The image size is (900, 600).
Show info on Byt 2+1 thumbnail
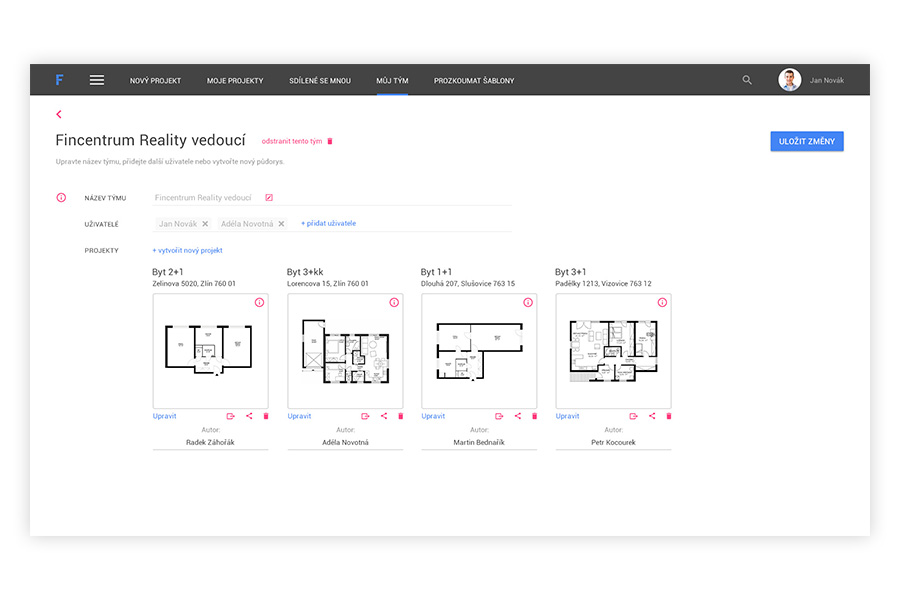(259, 302)
